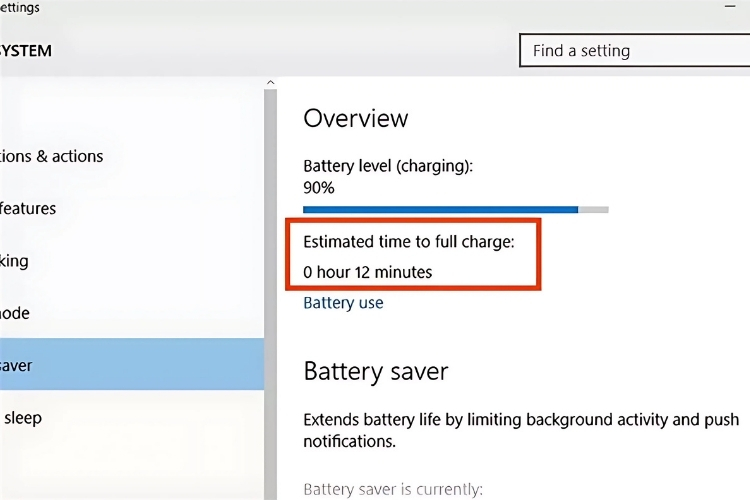Image resolution: width=750 pixels, height=500 pixels.
Task: Minimize the Settings window
Action: (728, 6)
